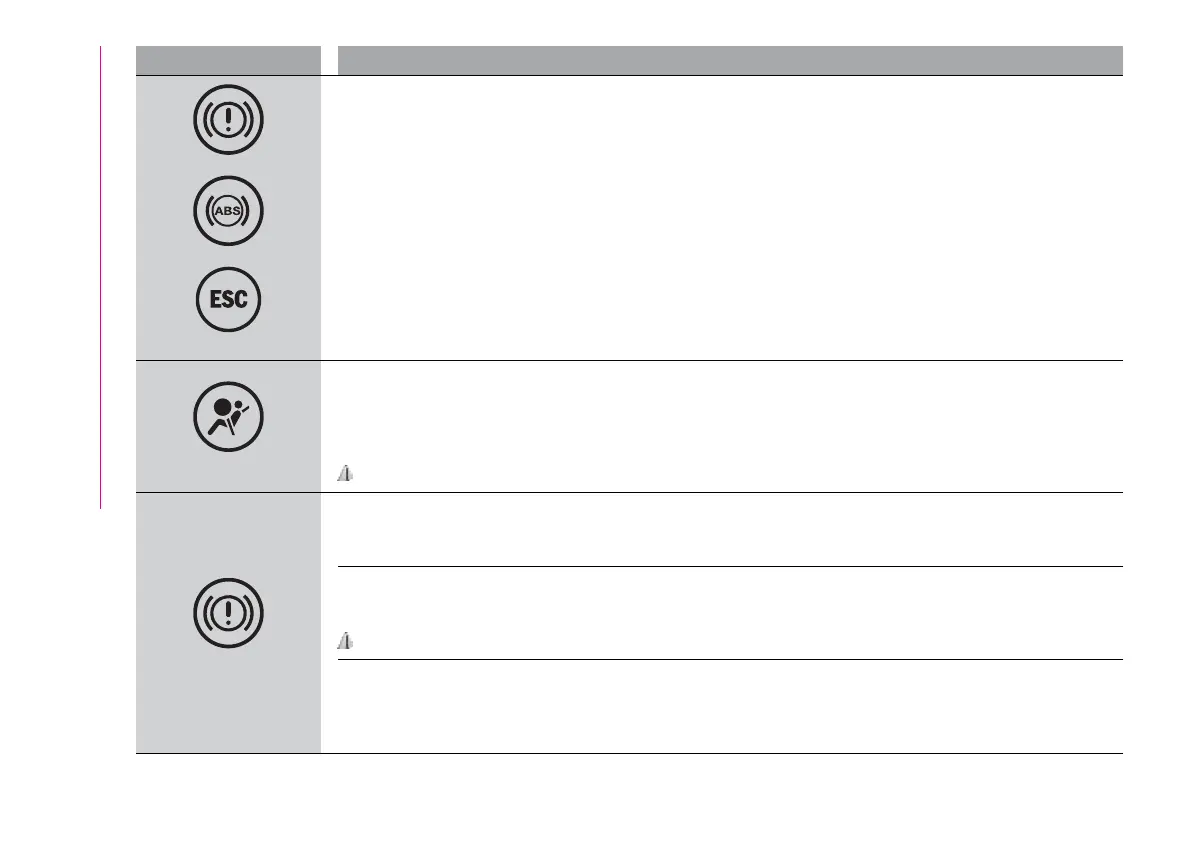Click the bottom border line of the table
The height and width of the screenshot is (842, 1191).
pos(630,753)
